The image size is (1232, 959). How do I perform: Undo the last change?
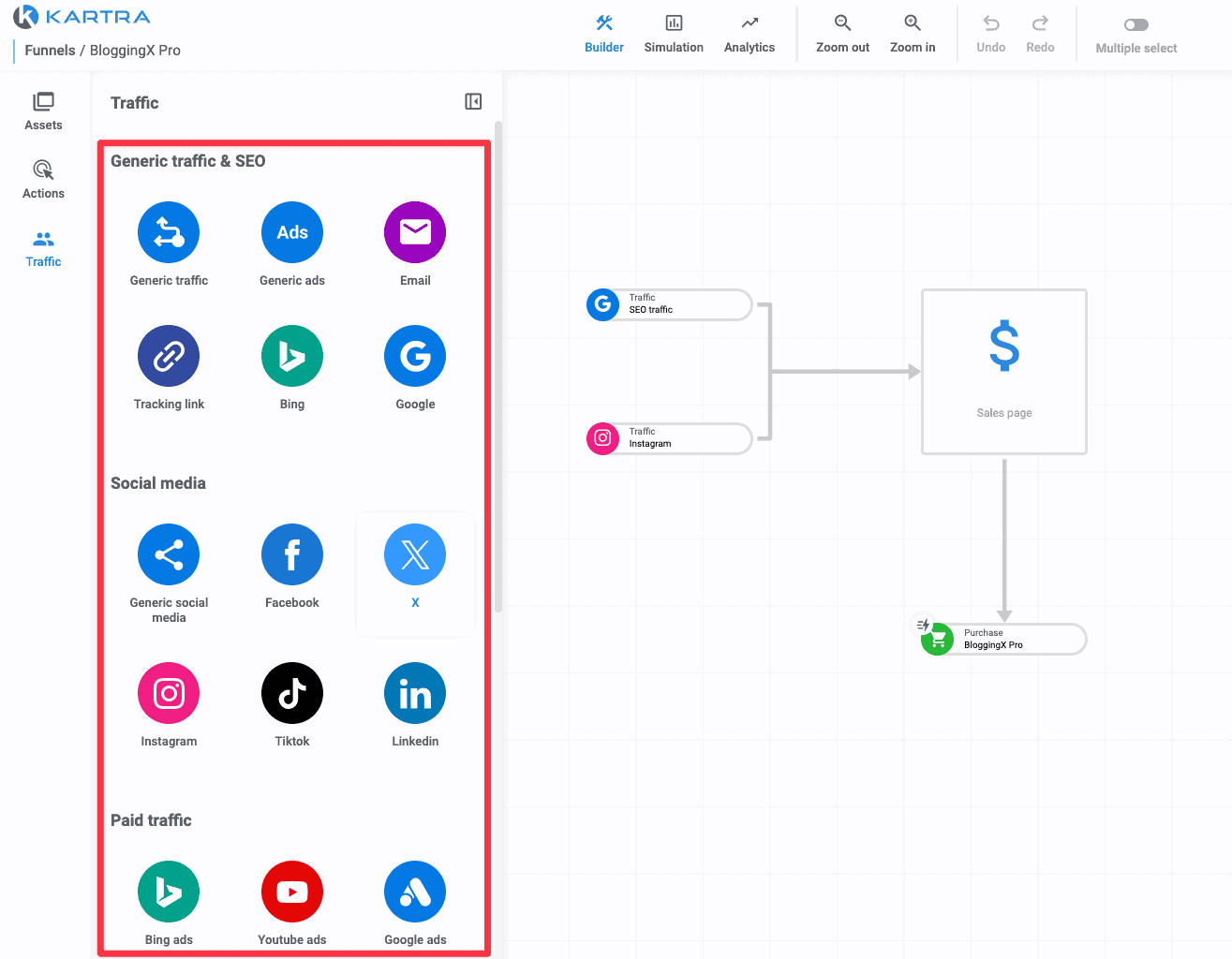[991, 35]
